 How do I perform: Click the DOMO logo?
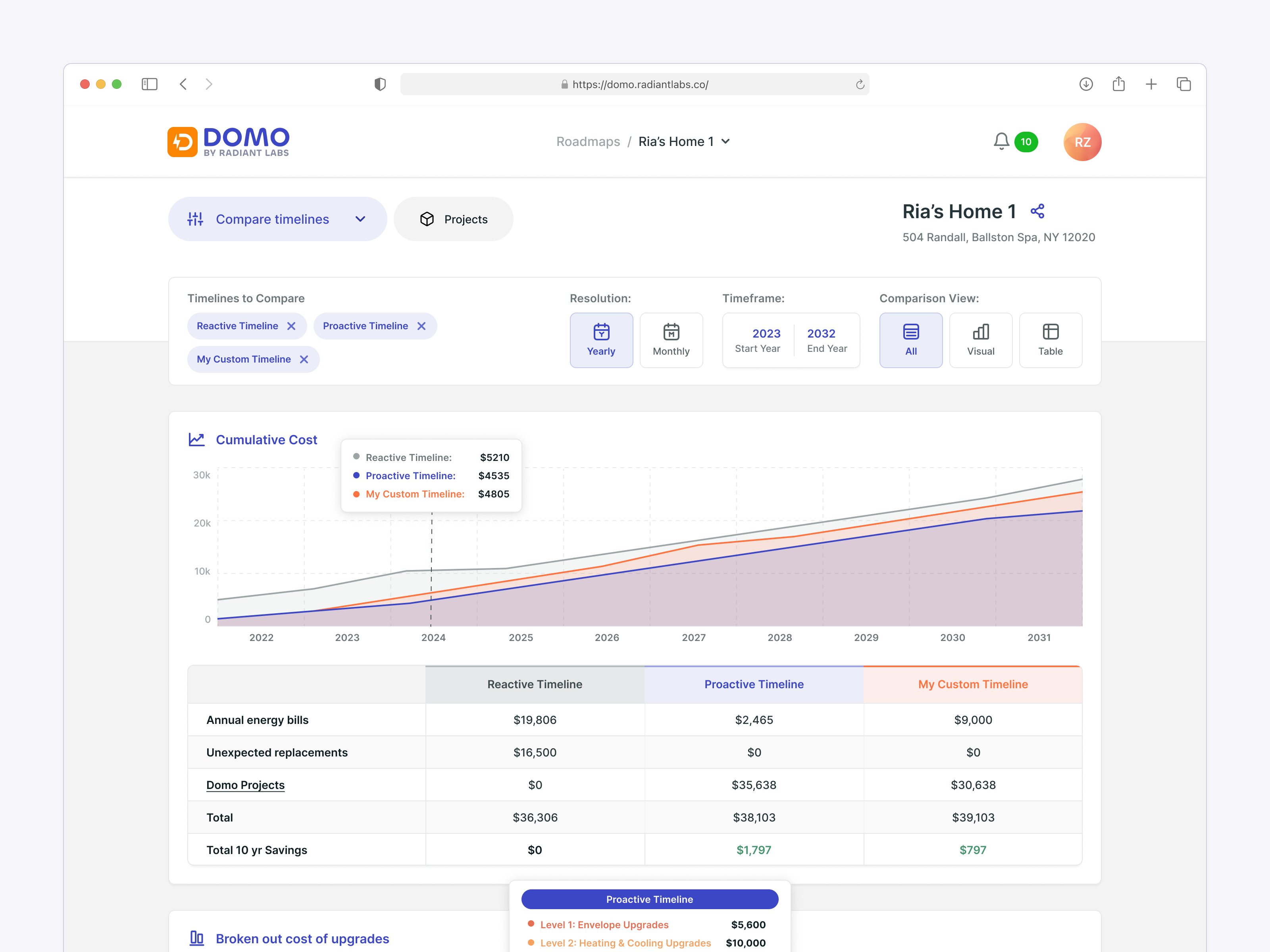coord(229,142)
